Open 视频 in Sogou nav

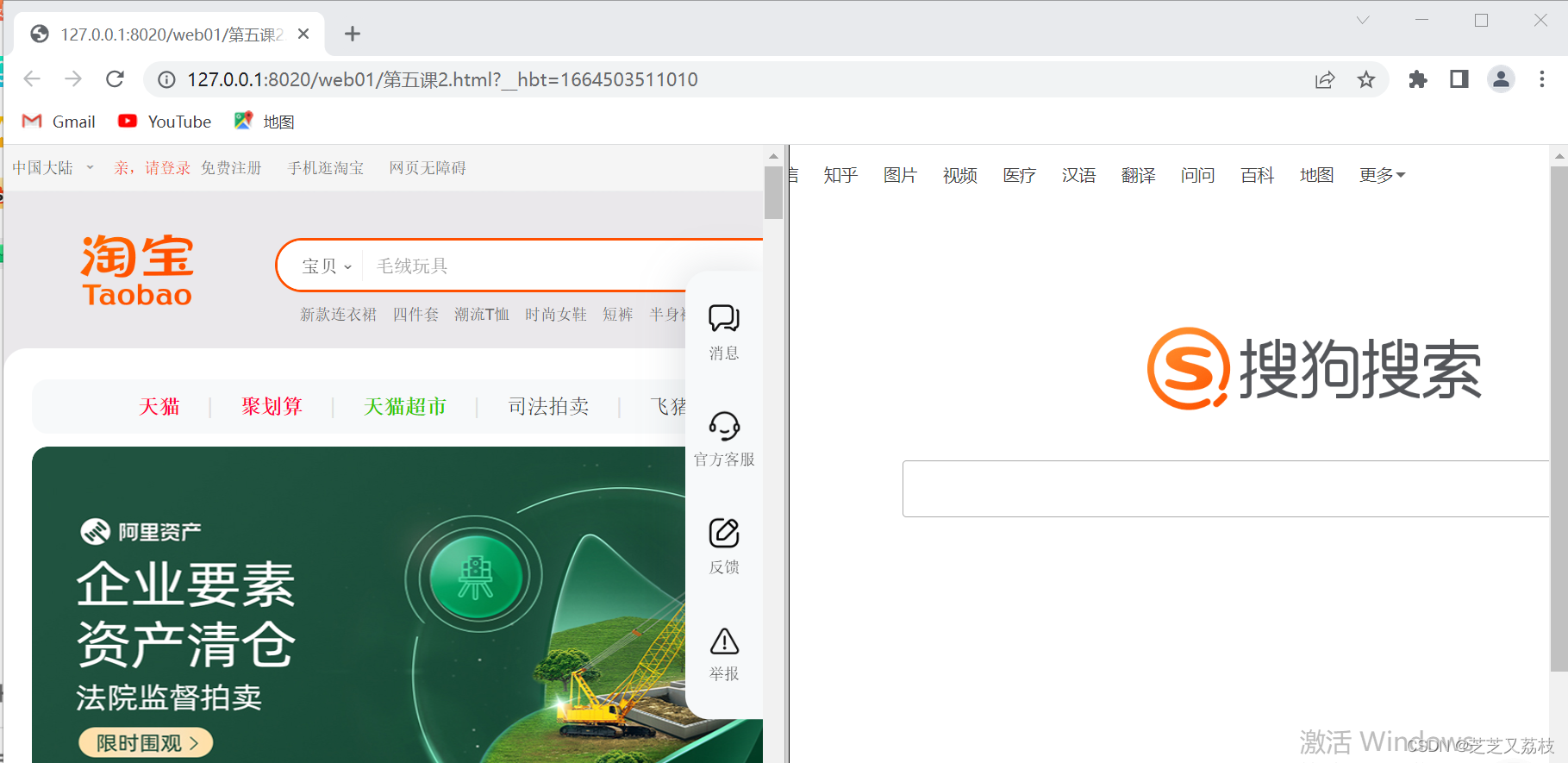959,175
